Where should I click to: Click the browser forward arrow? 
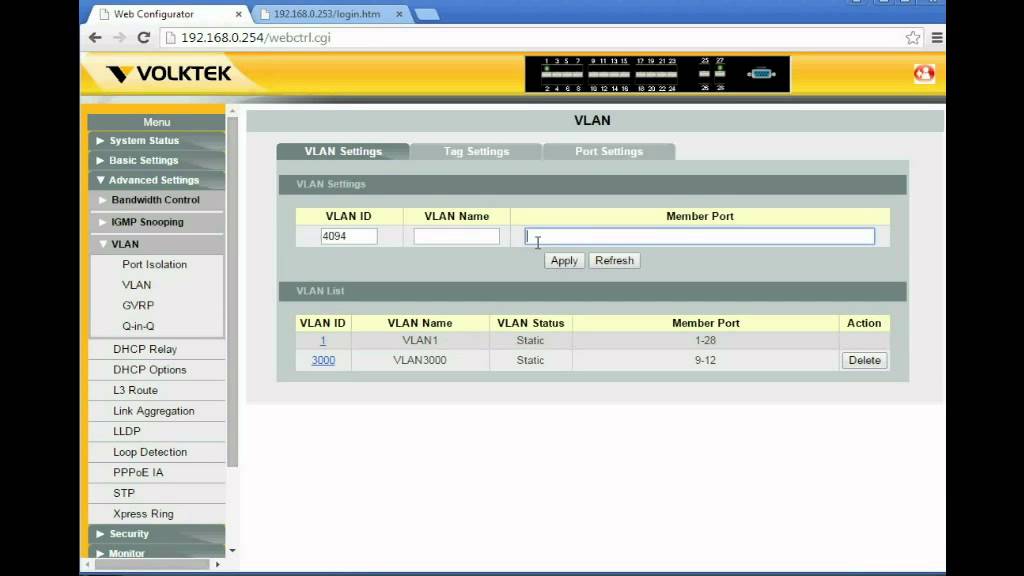pyautogui.click(x=120, y=38)
